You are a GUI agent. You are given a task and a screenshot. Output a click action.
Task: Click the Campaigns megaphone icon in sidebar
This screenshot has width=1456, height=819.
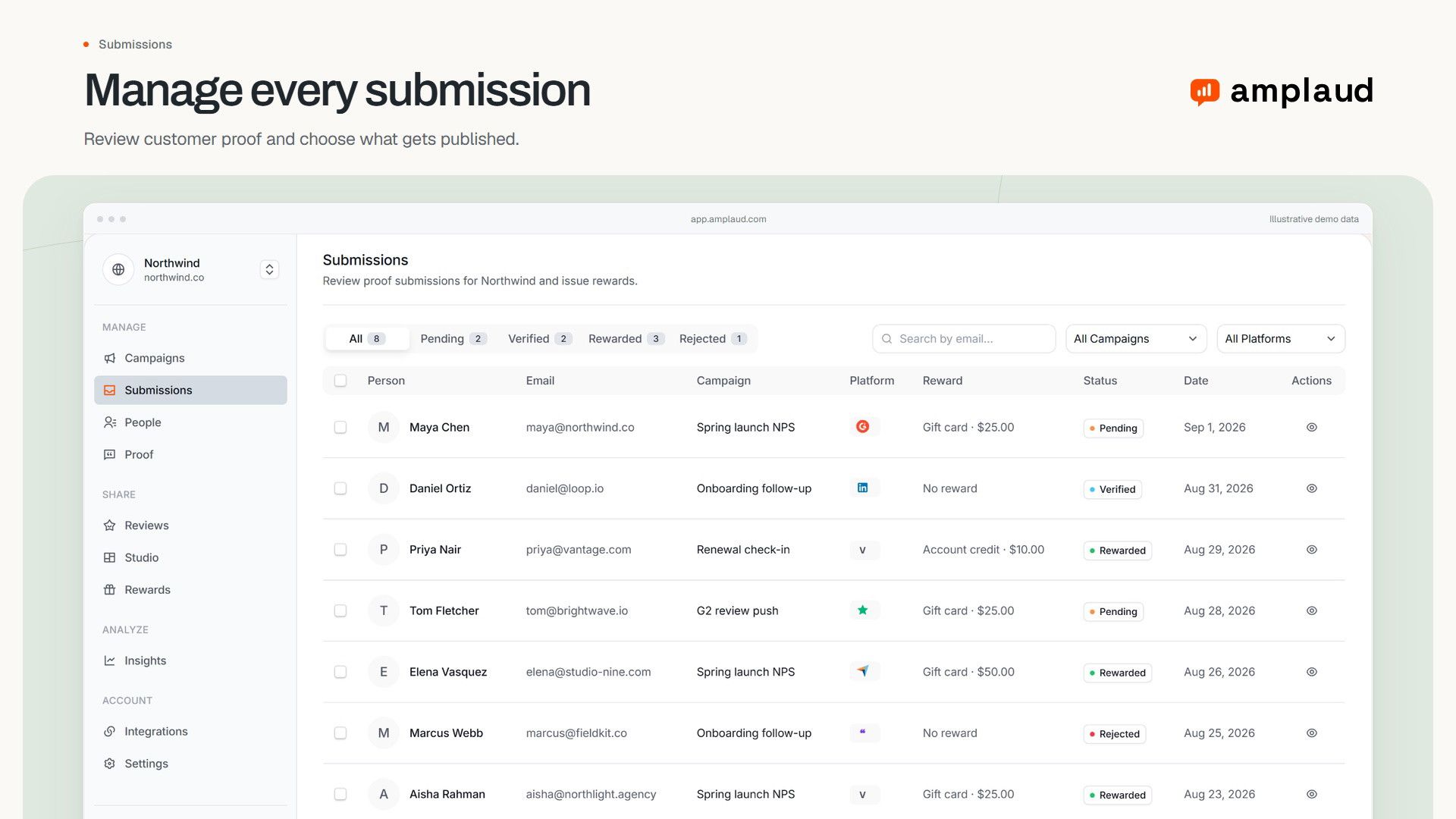110,358
